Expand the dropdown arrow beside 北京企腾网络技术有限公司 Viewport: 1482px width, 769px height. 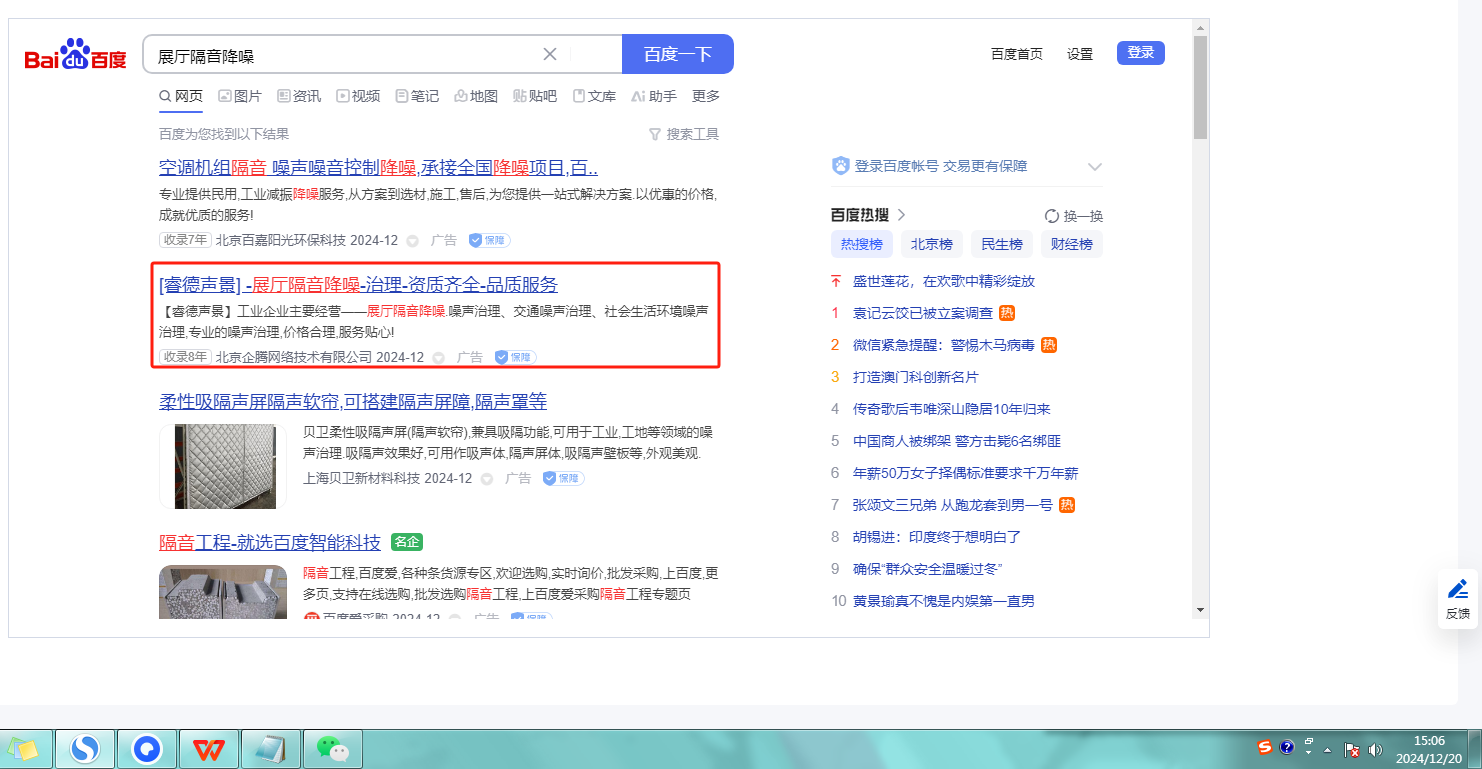(441, 358)
